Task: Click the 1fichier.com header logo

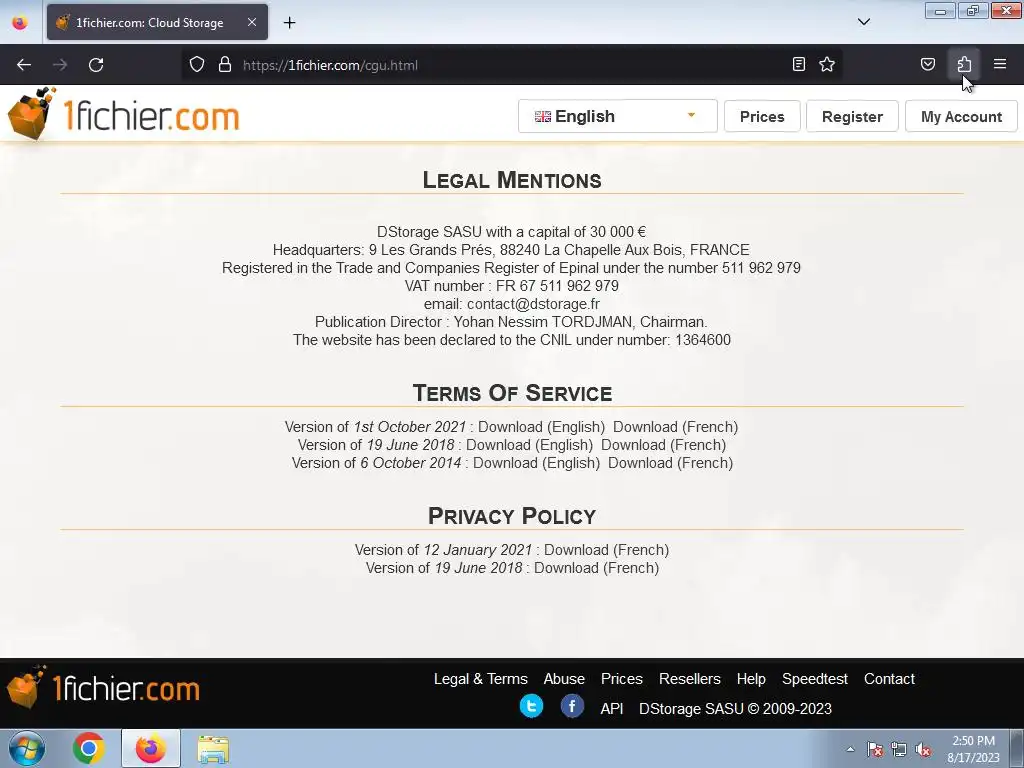Action: [x=123, y=114]
